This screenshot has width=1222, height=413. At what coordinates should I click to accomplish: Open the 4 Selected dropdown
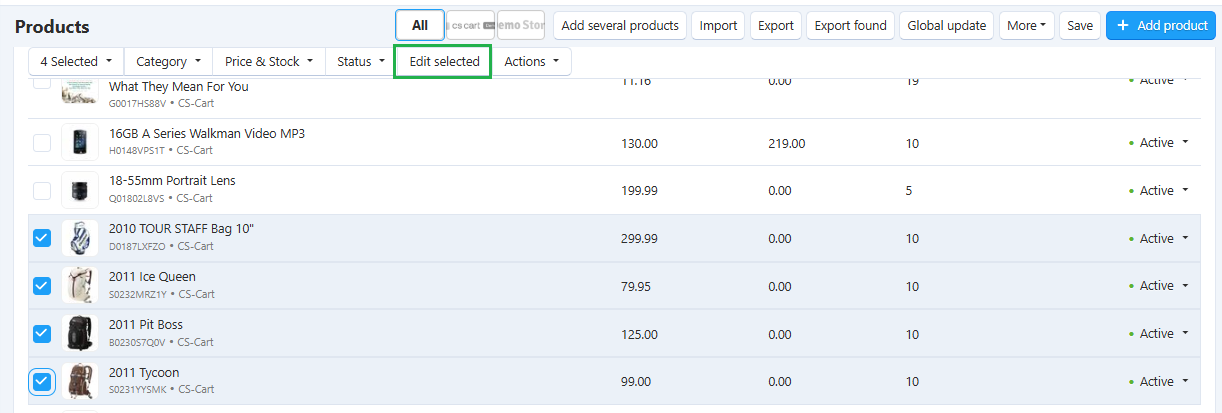[x=76, y=62]
